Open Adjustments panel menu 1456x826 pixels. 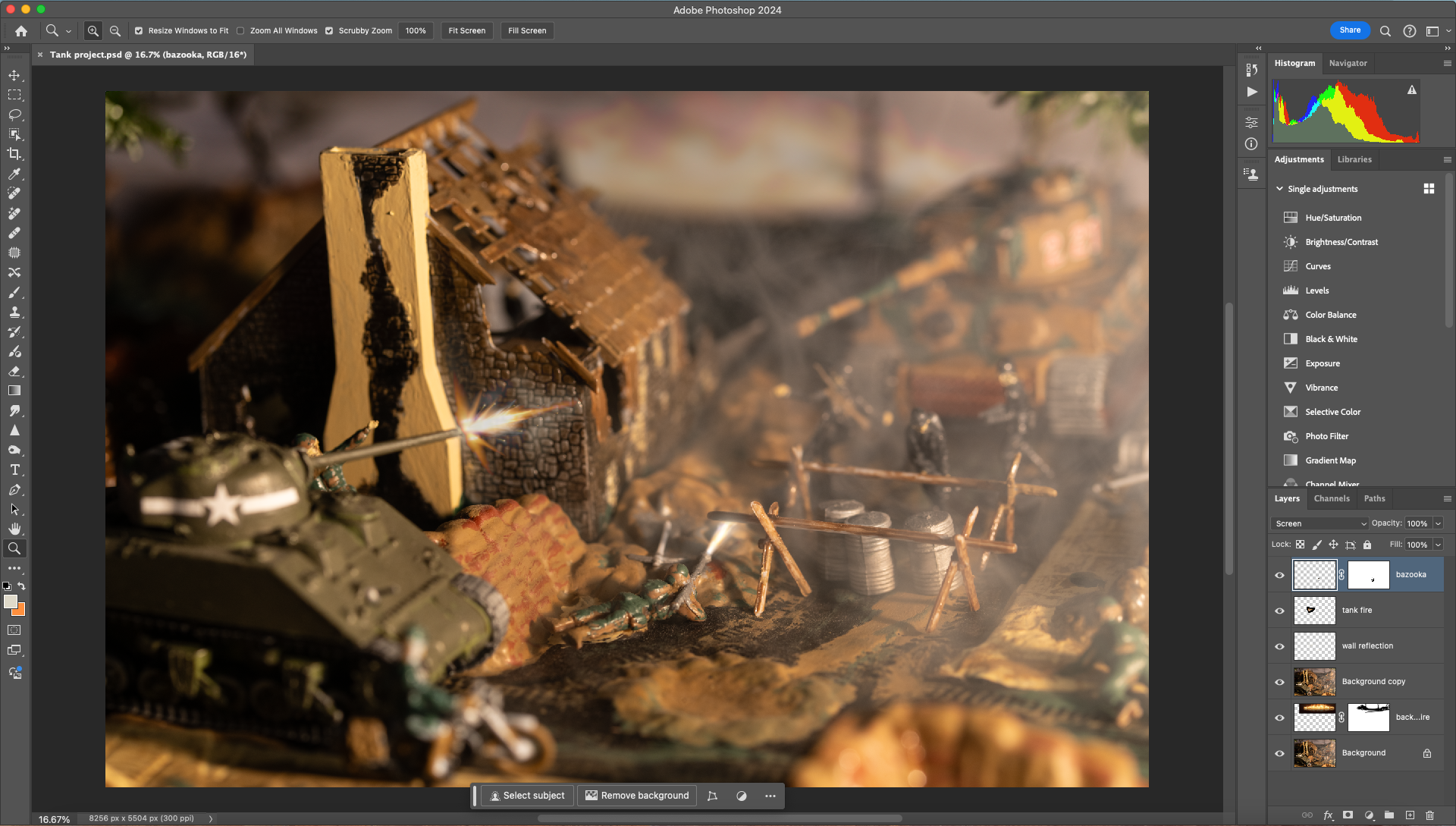pos(1447,160)
